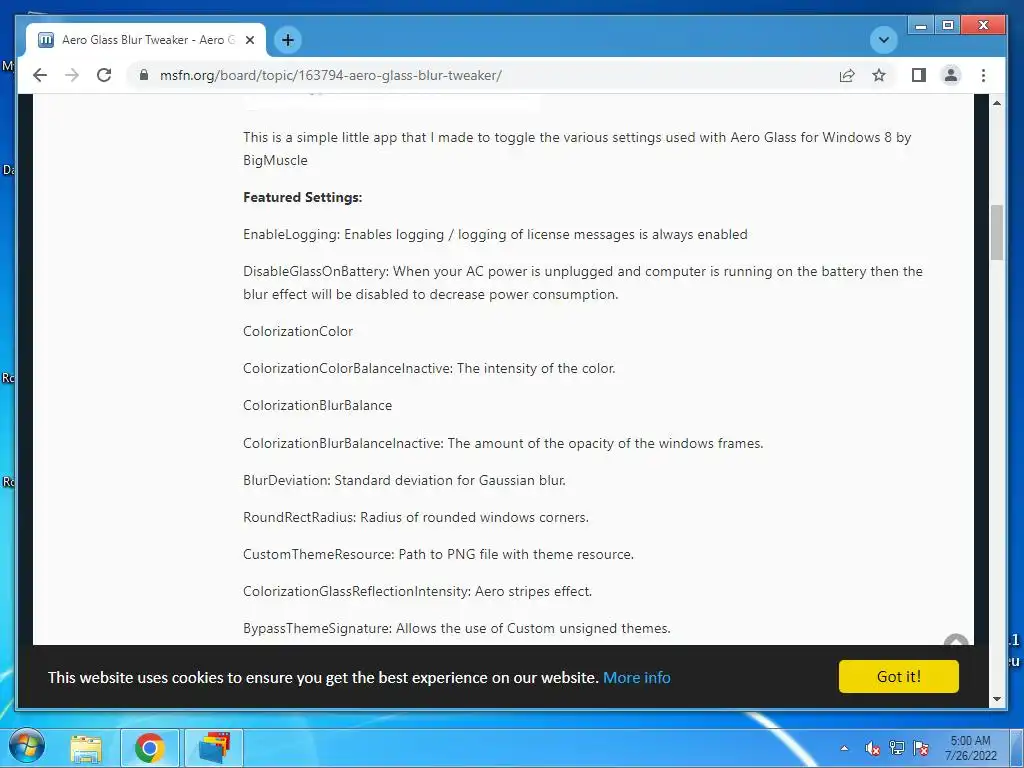Reload the current page
This screenshot has height=768, width=1024.
(104, 75)
